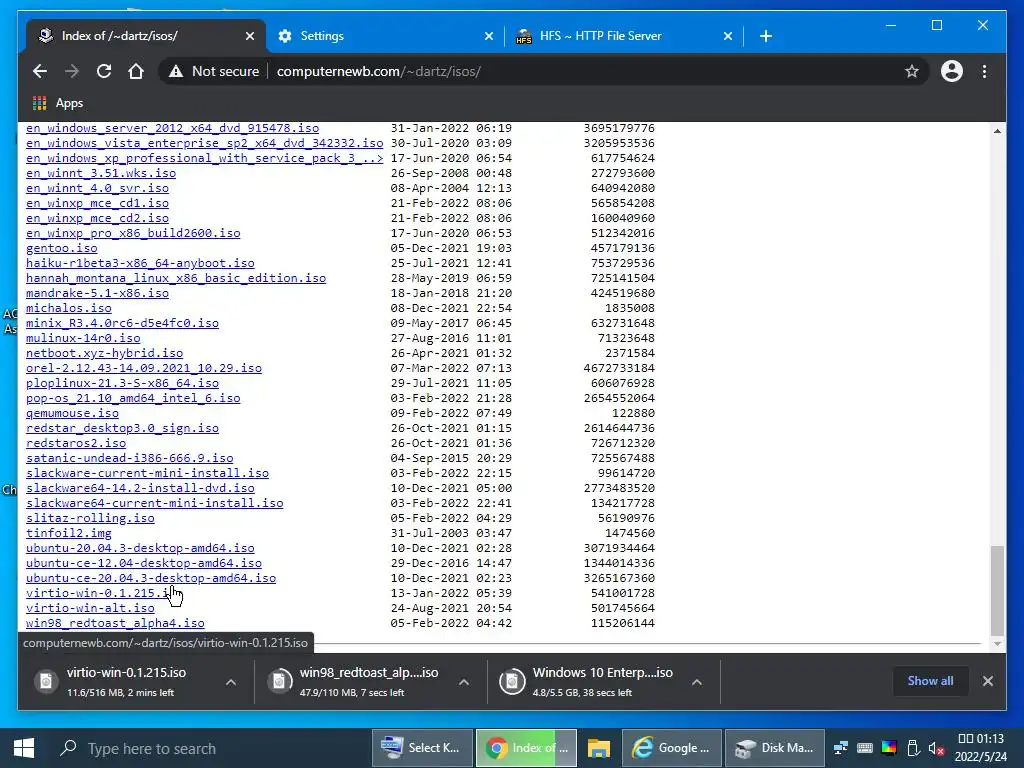Expand options for virtio-win-0.1.215.iso download
This screenshot has height=768, width=1024.
(x=231, y=682)
